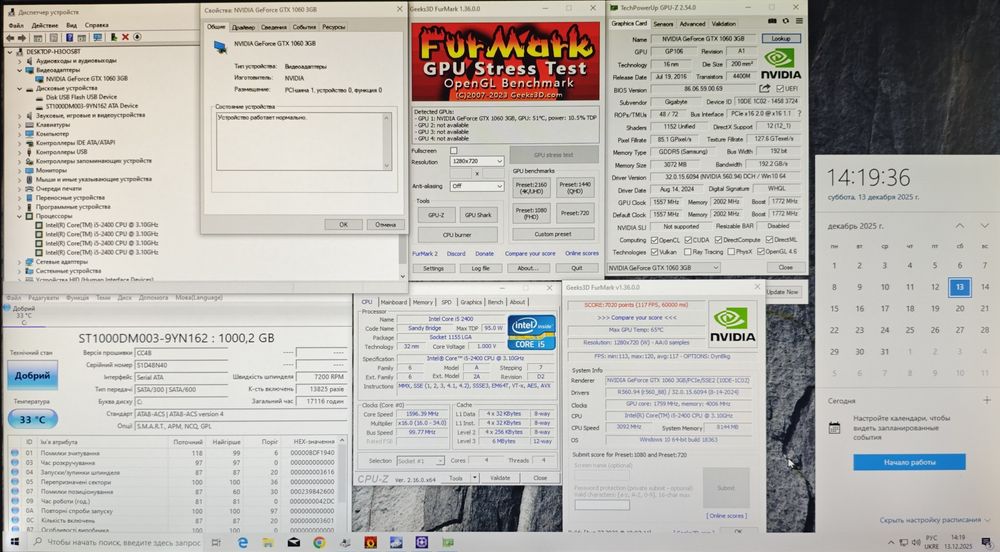Click the scan for hardware changes monitor icon
1000x552 pixels.
98,38
